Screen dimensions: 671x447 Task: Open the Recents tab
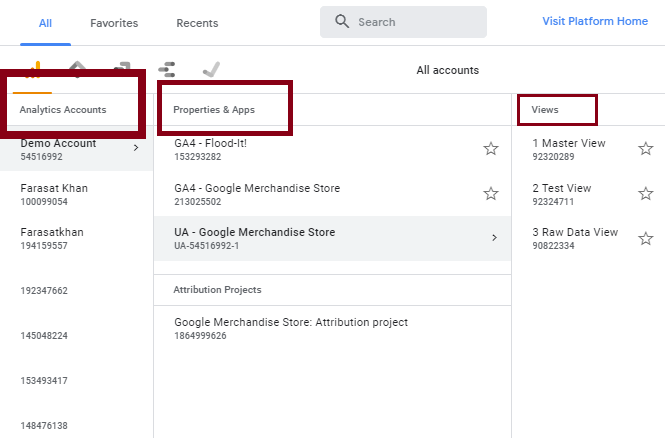coord(197,23)
